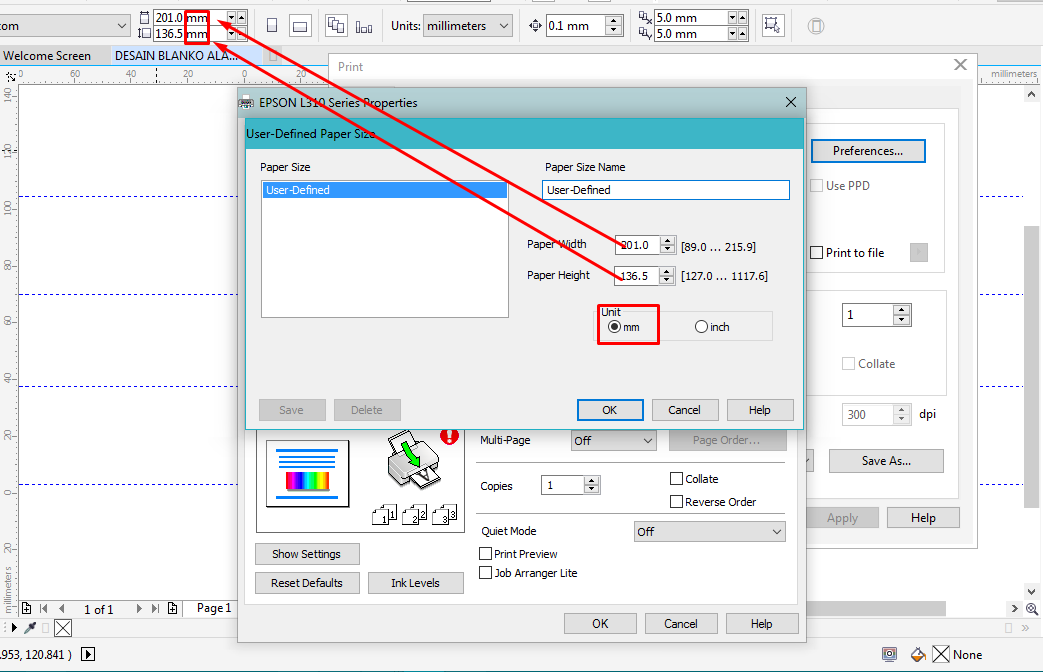Open the page width dropdown arrow in property bar

(x=231, y=17)
